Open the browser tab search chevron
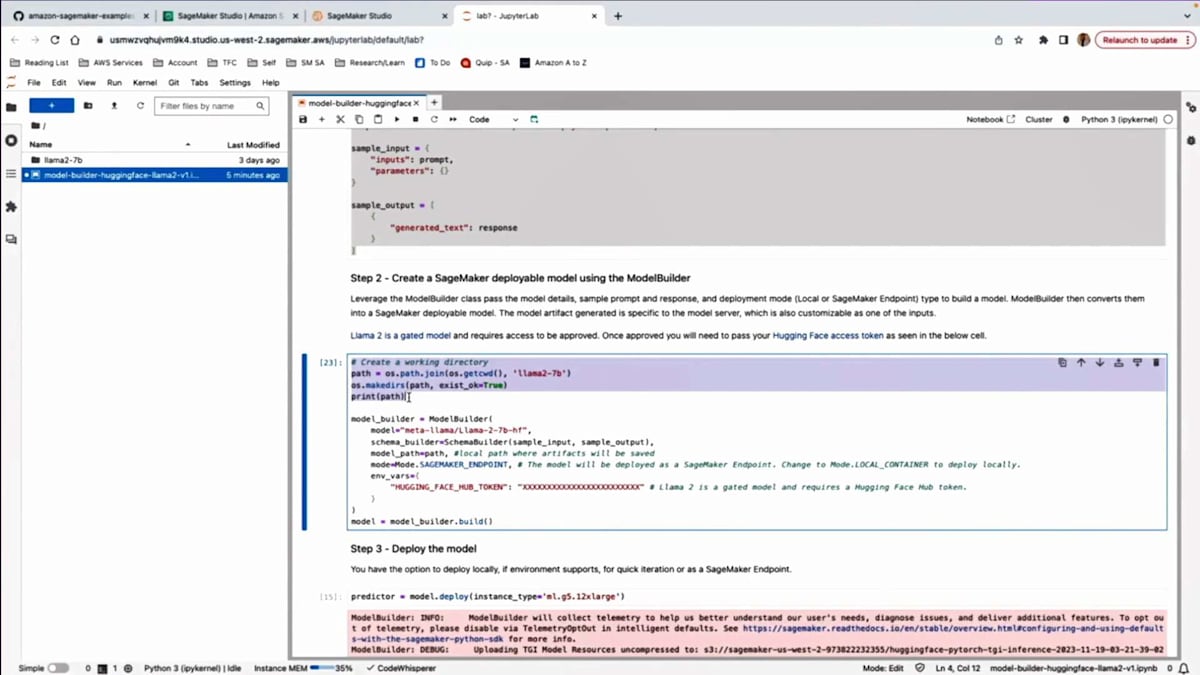 point(1186,16)
